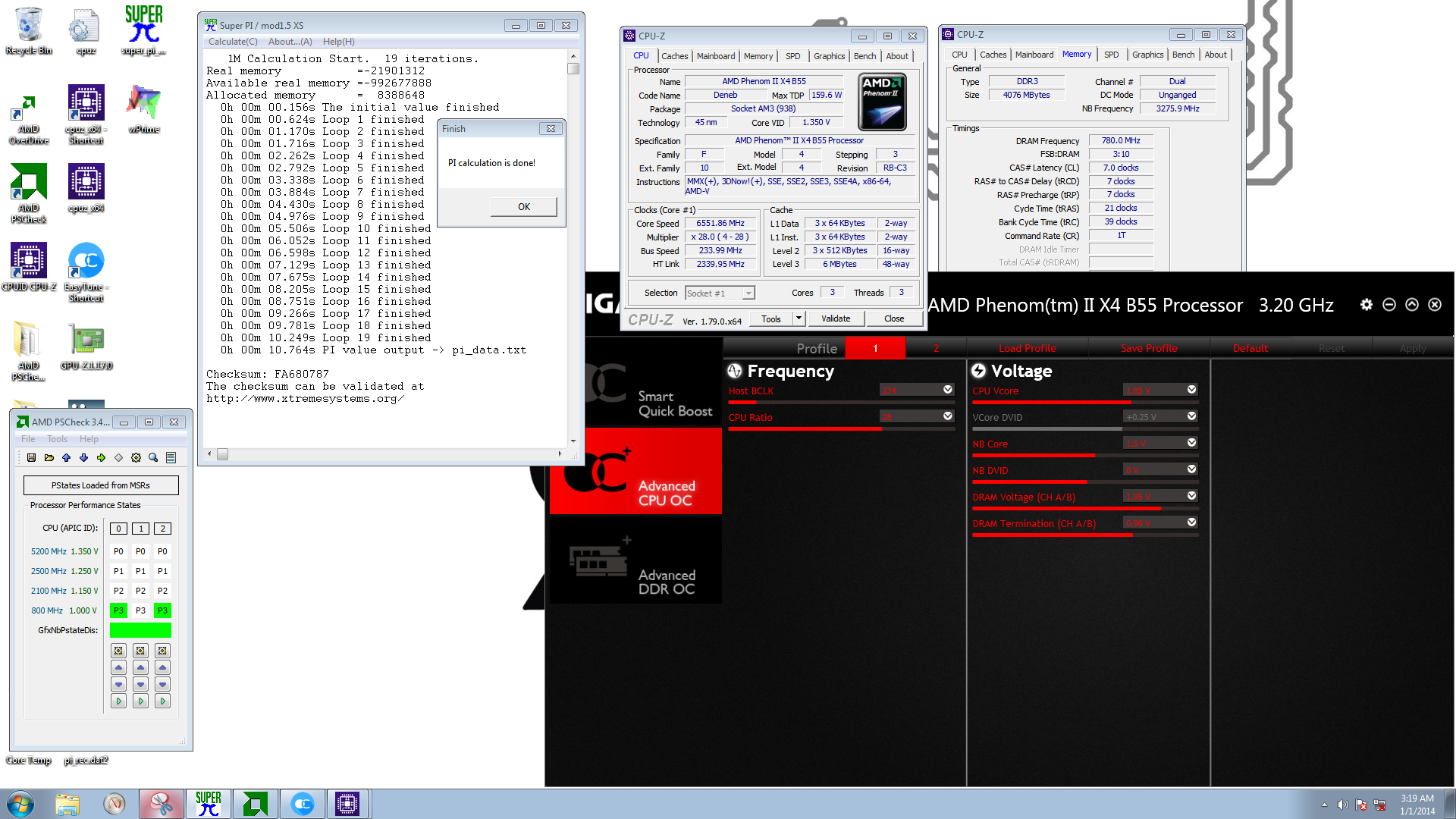Open the SPD tab in right CPU-Z window
The height and width of the screenshot is (819, 1456).
pos(1111,55)
